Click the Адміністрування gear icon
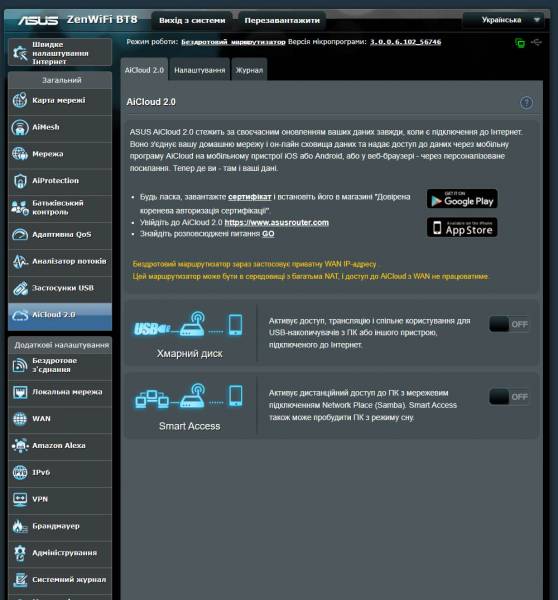The height and width of the screenshot is (600, 558). point(20,553)
